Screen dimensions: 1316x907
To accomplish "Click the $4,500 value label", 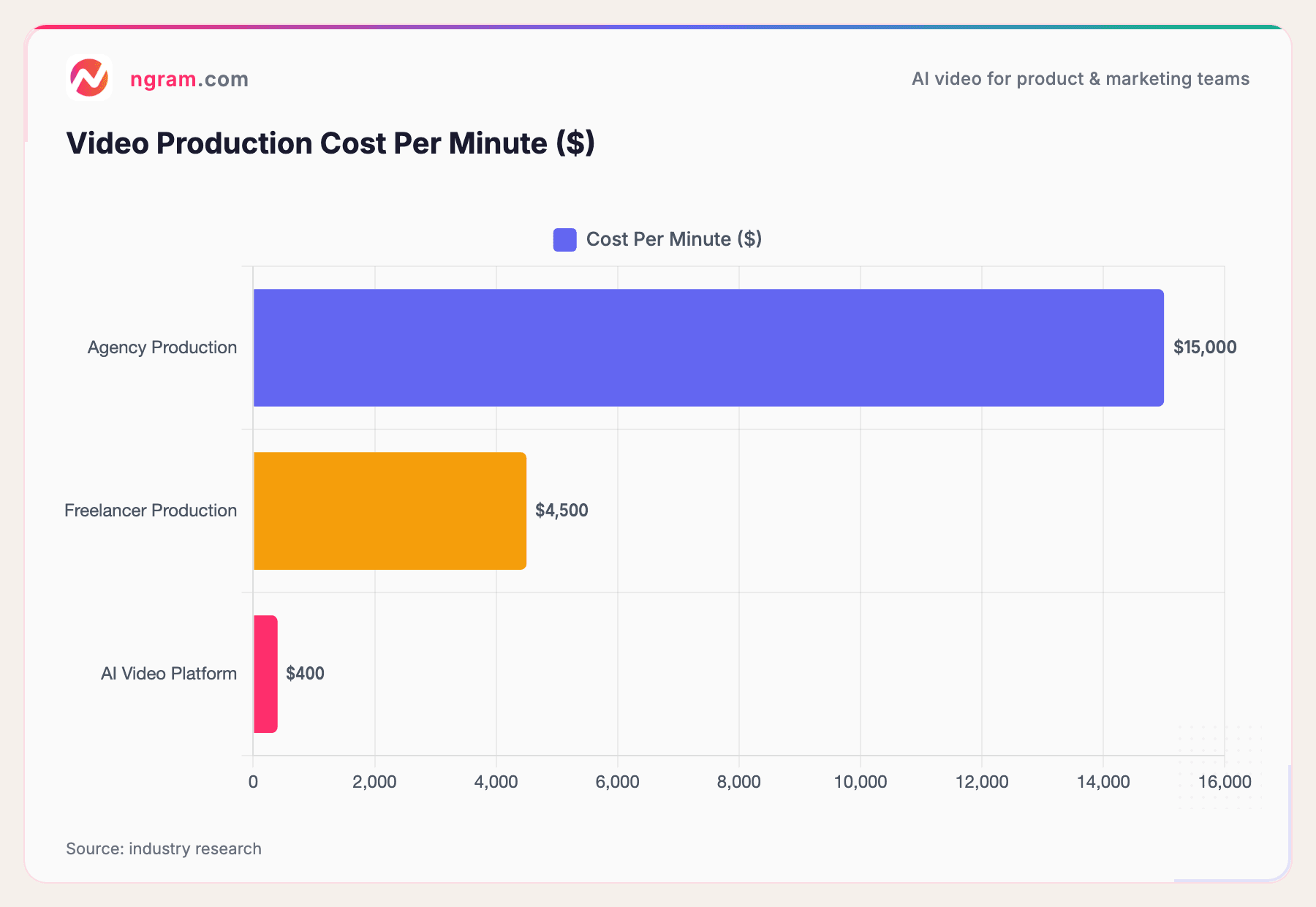I will 561,510.
